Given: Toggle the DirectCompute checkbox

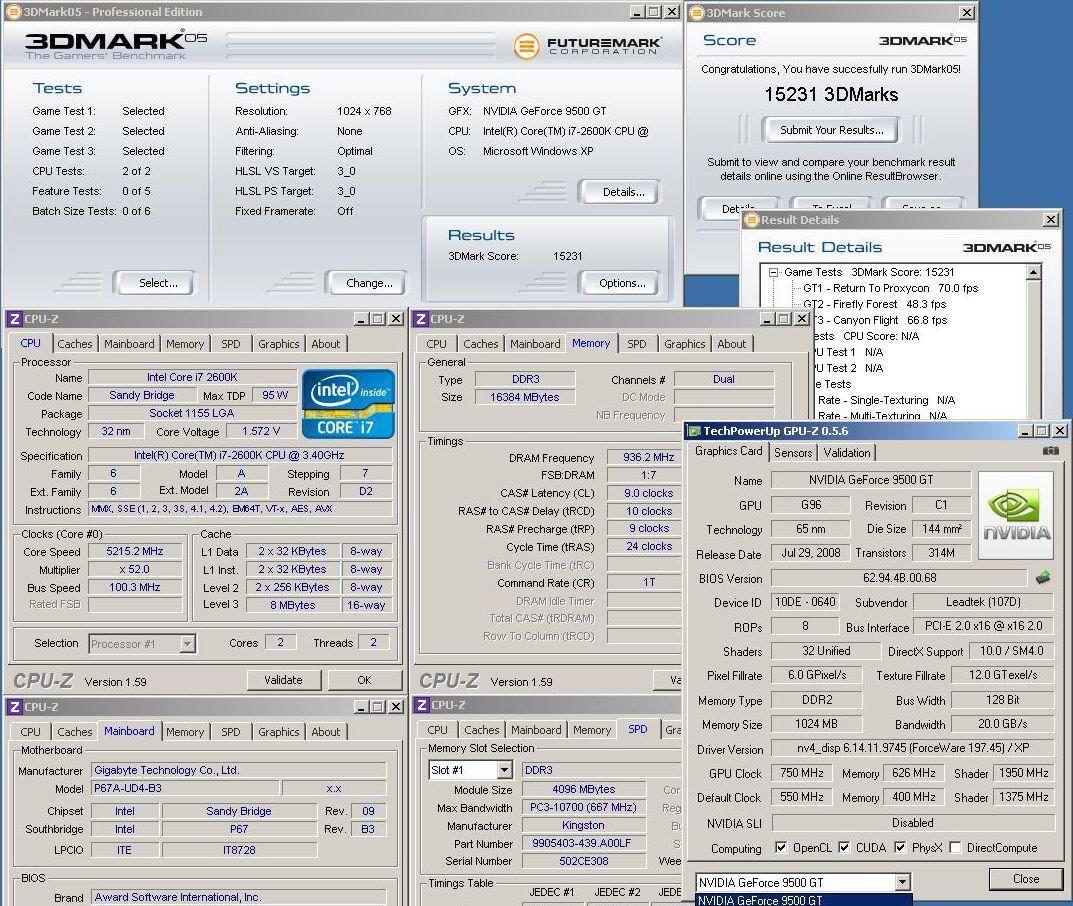Looking at the screenshot, I should [955, 847].
